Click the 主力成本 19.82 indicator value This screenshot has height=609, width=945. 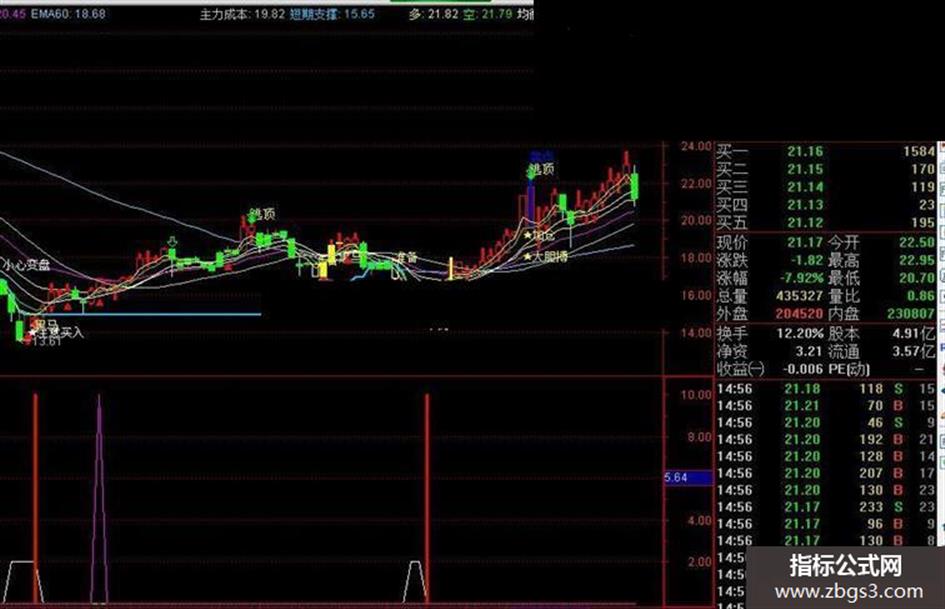click(242, 14)
